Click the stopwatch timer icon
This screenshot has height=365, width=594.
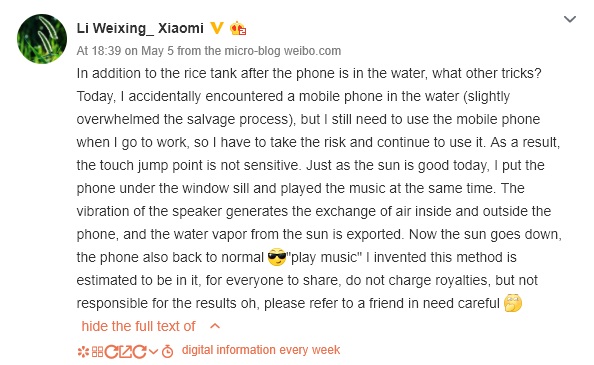pos(167,351)
